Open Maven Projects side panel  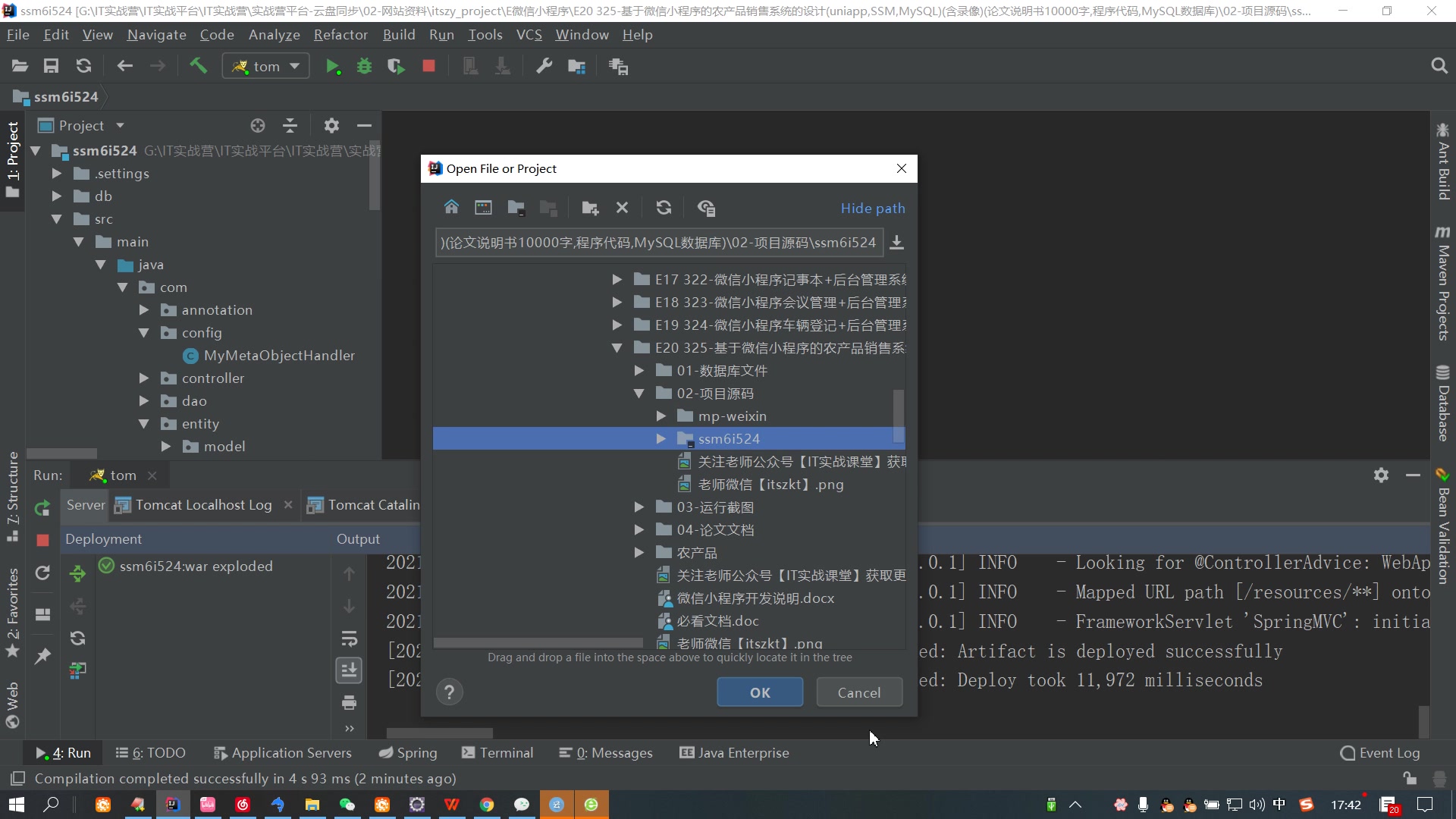tap(1443, 282)
